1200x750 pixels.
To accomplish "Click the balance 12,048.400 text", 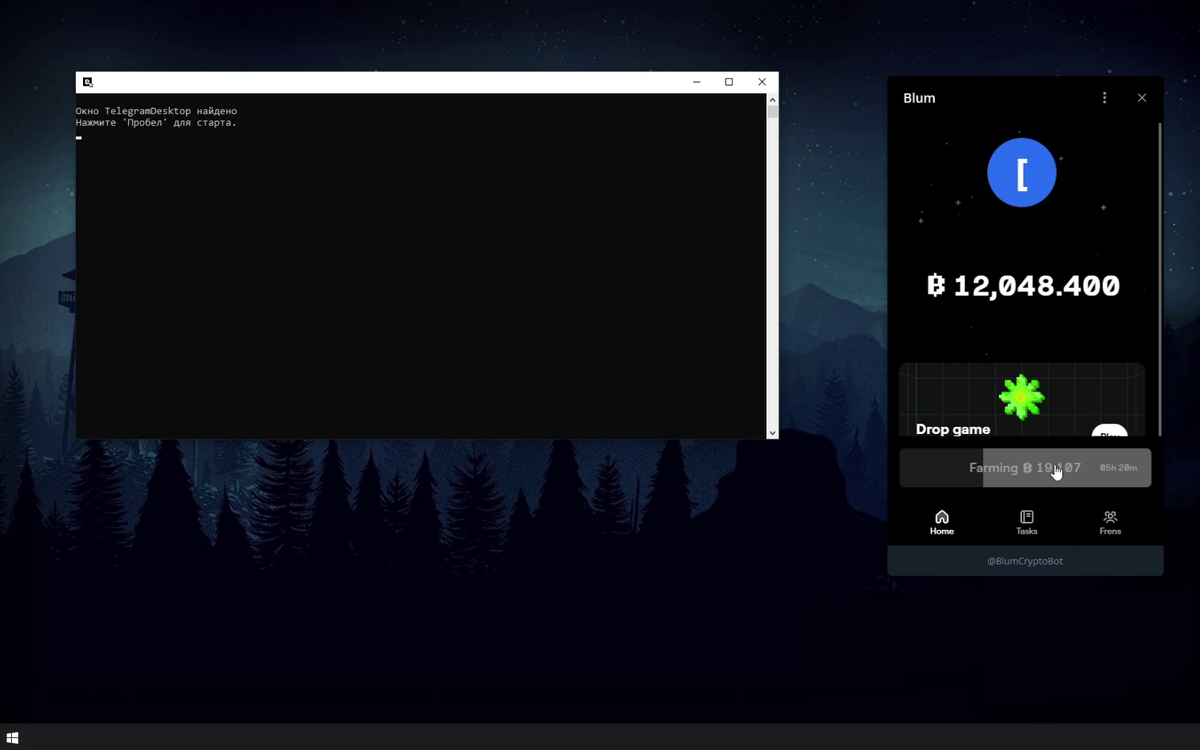I will [x=1023, y=286].
